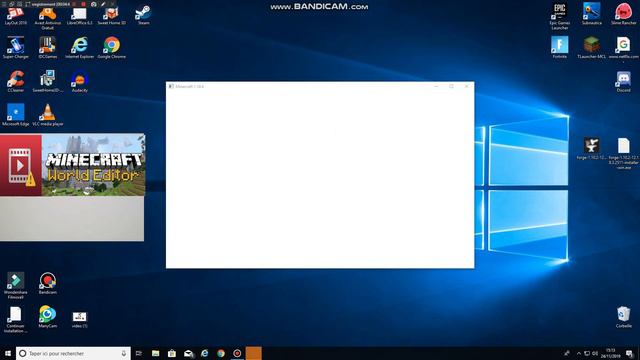This screenshot has height=360, width=640.
Task: Select the ManyCam desktop icon
Action: click(47, 317)
